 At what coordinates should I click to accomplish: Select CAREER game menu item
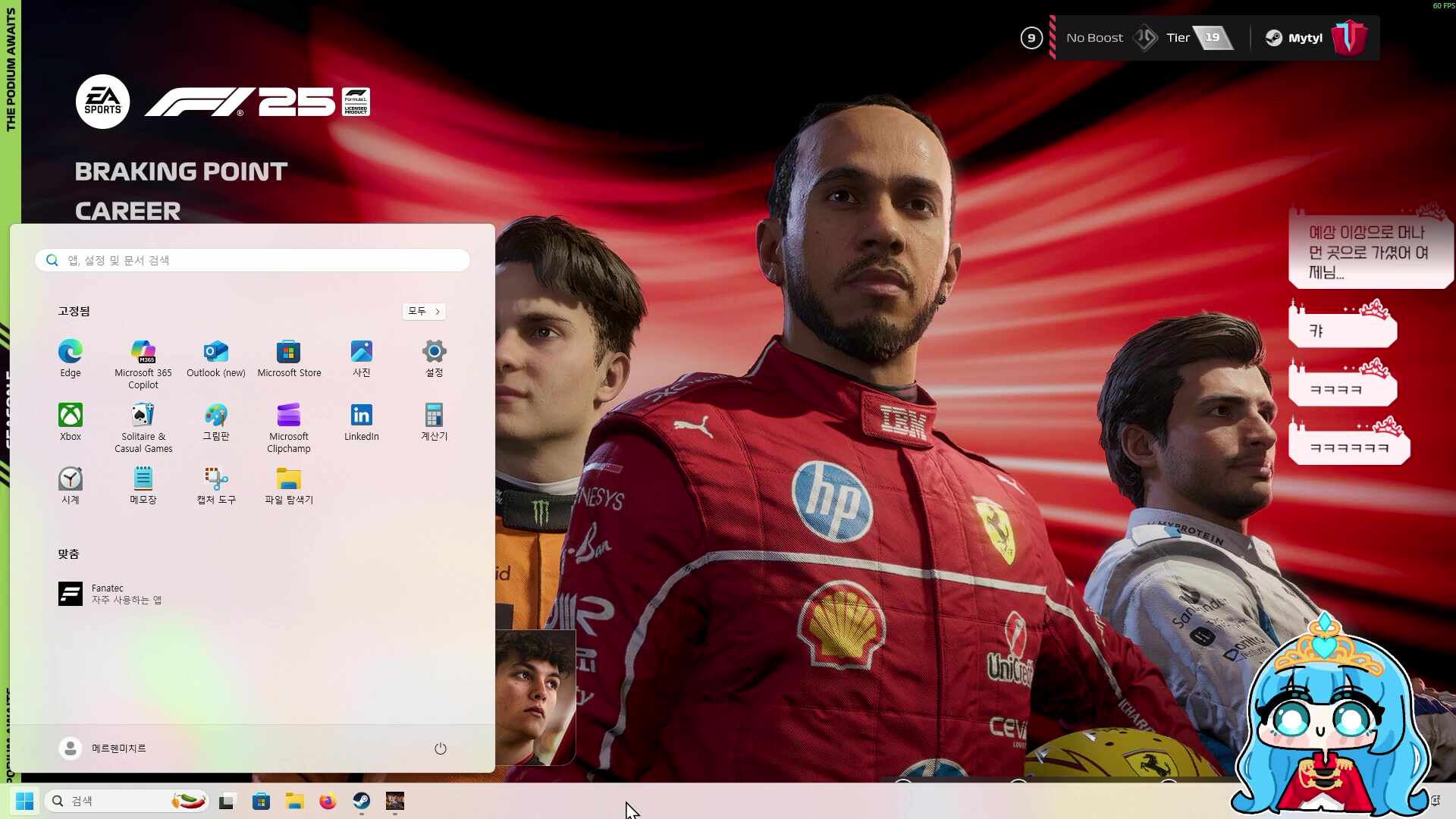127,211
